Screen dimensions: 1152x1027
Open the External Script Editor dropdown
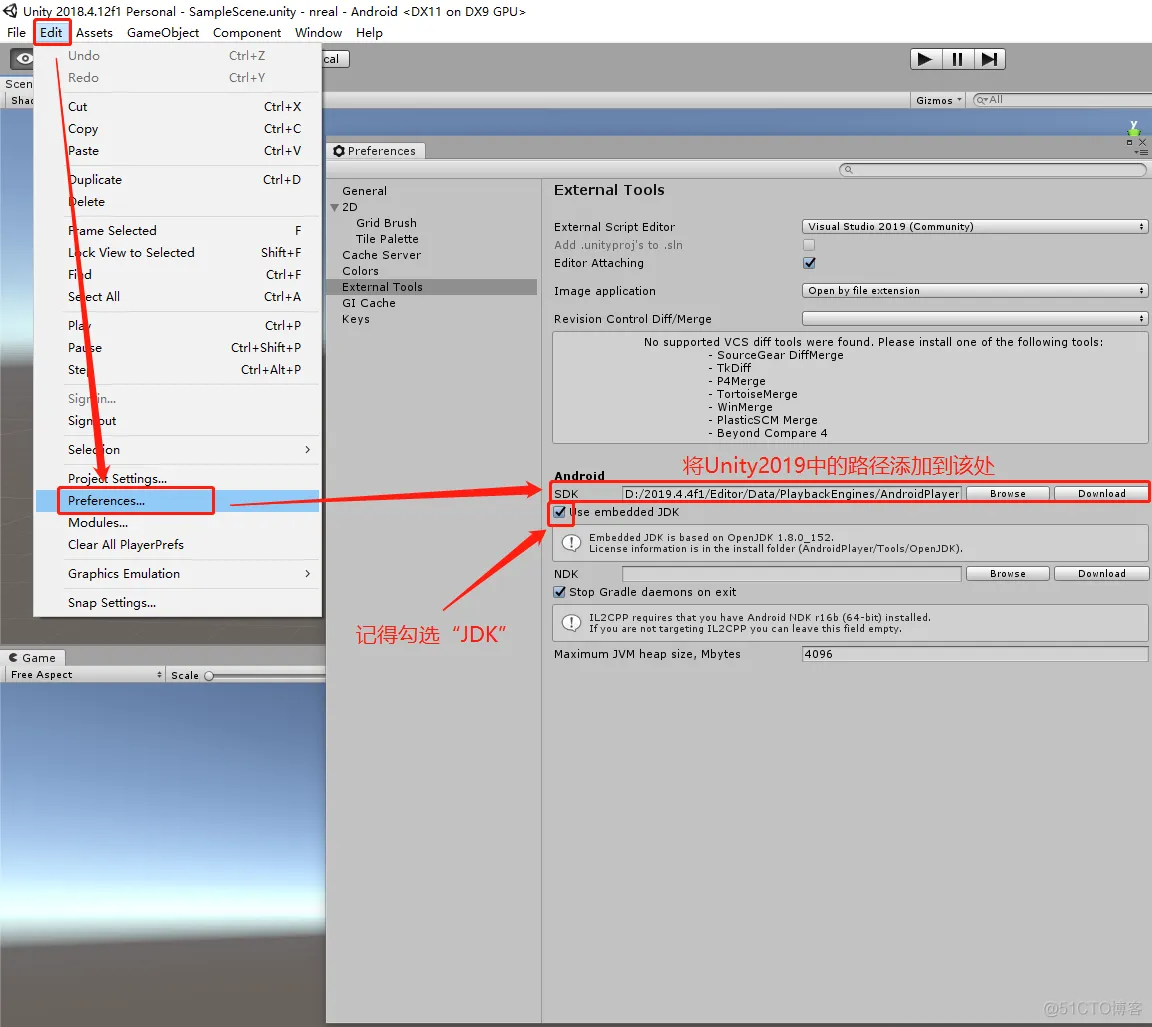click(975, 226)
